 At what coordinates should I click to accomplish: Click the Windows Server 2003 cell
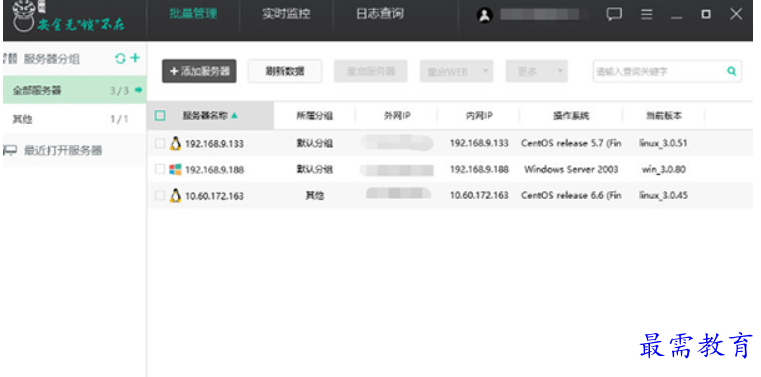pos(571,169)
